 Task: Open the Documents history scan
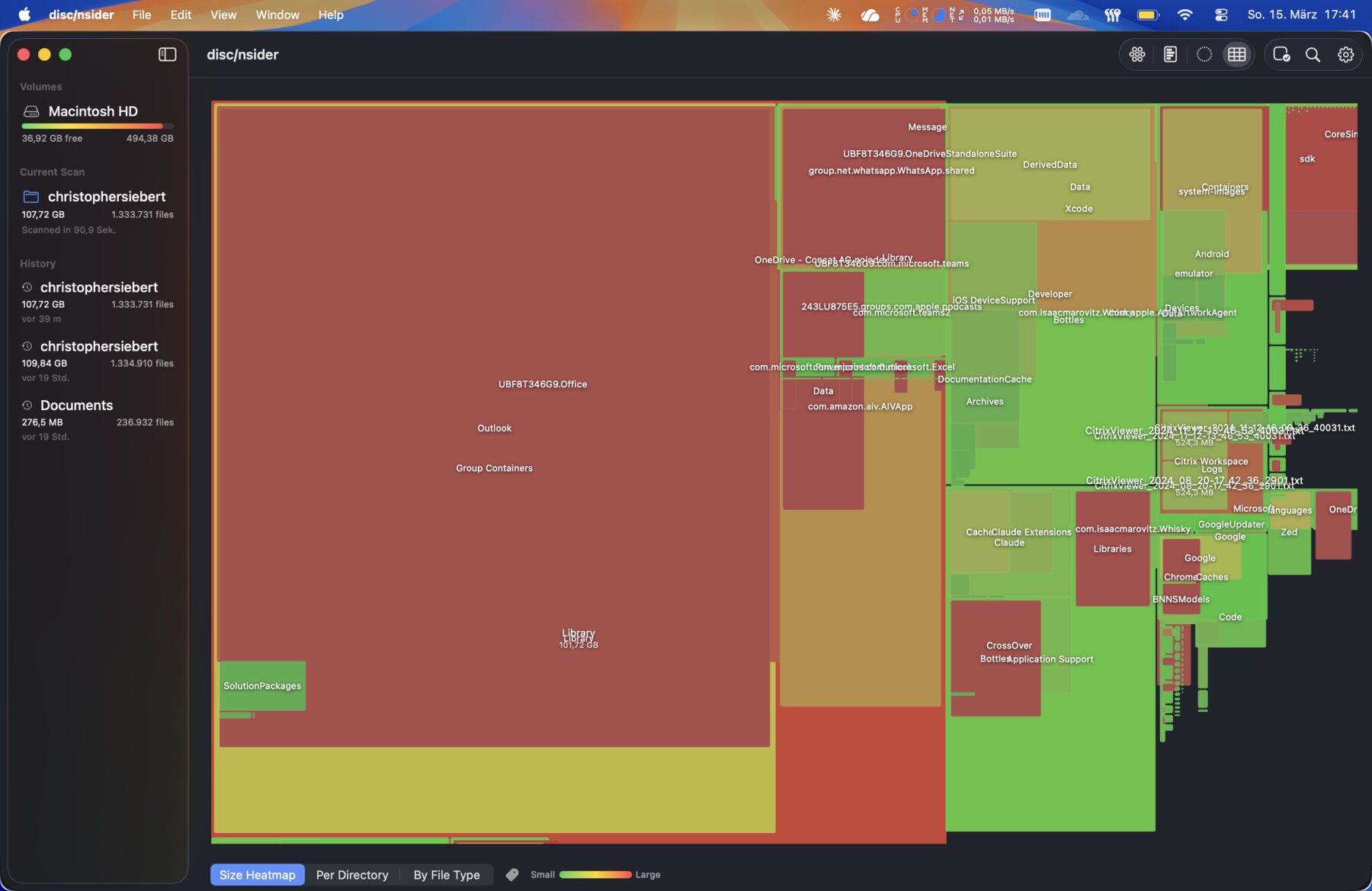[98, 420]
